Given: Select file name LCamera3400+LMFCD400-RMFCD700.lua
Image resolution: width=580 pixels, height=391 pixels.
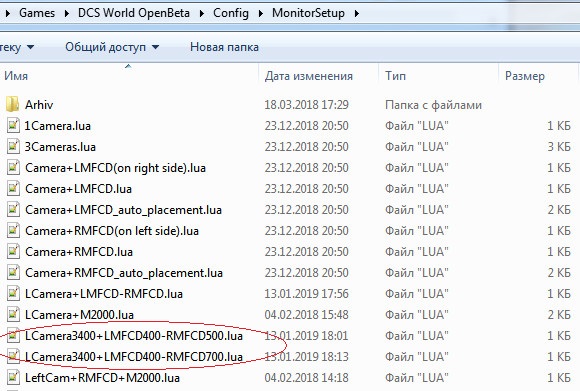Looking at the screenshot, I should [134, 357].
